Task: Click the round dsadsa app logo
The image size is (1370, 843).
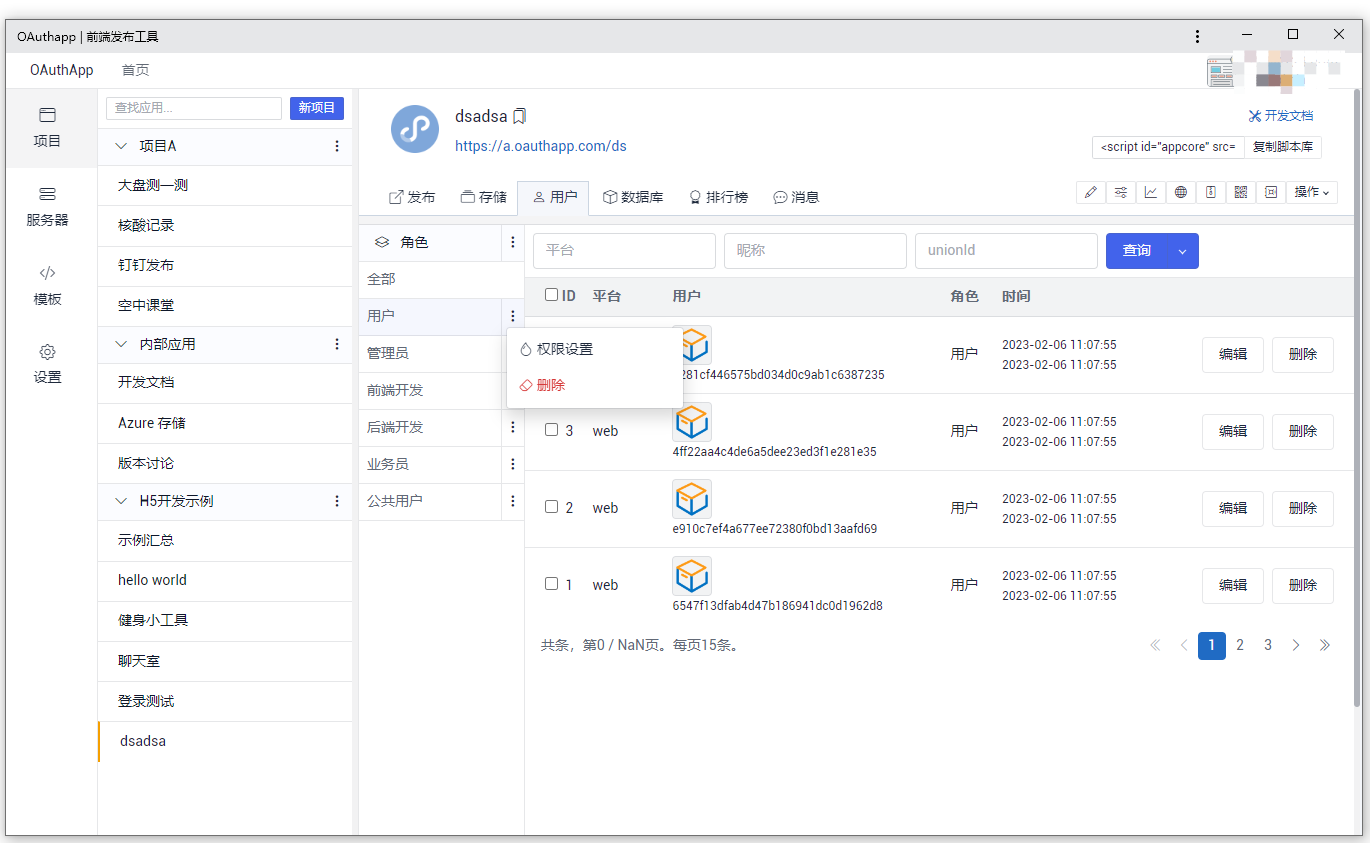Action: tap(415, 129)
